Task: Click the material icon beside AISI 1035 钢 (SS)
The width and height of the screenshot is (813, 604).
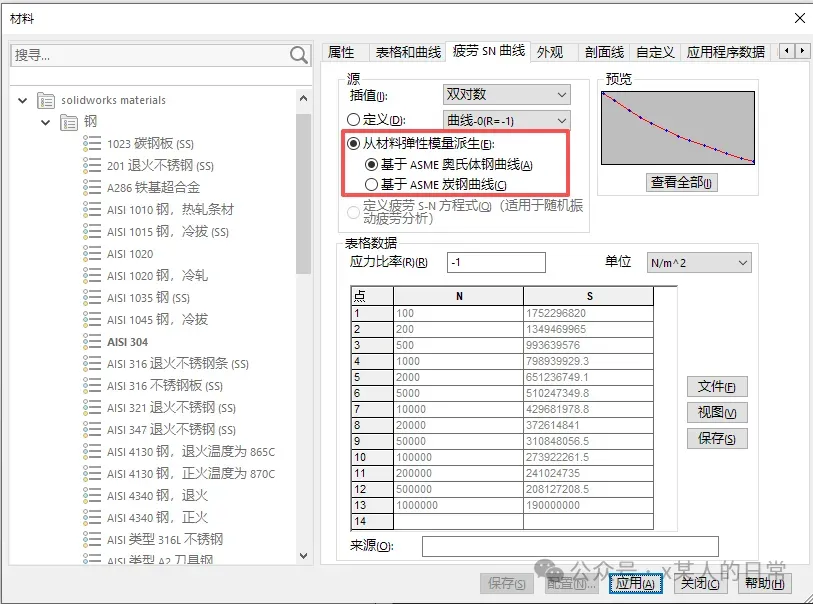Action: tap(92, 298)
